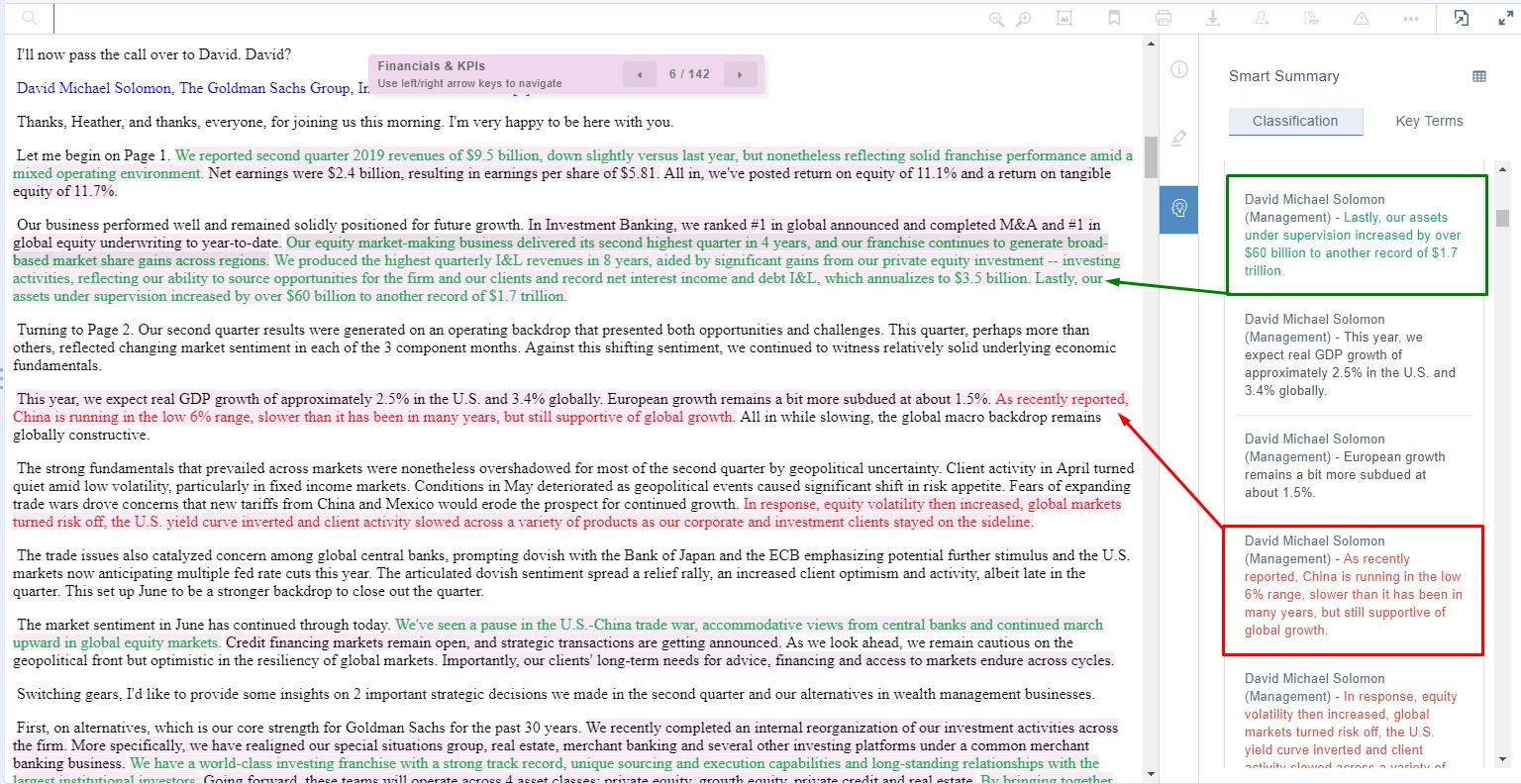Select summary about China low 6% range
The image size is (1521, 784).
pos(1353,590)
